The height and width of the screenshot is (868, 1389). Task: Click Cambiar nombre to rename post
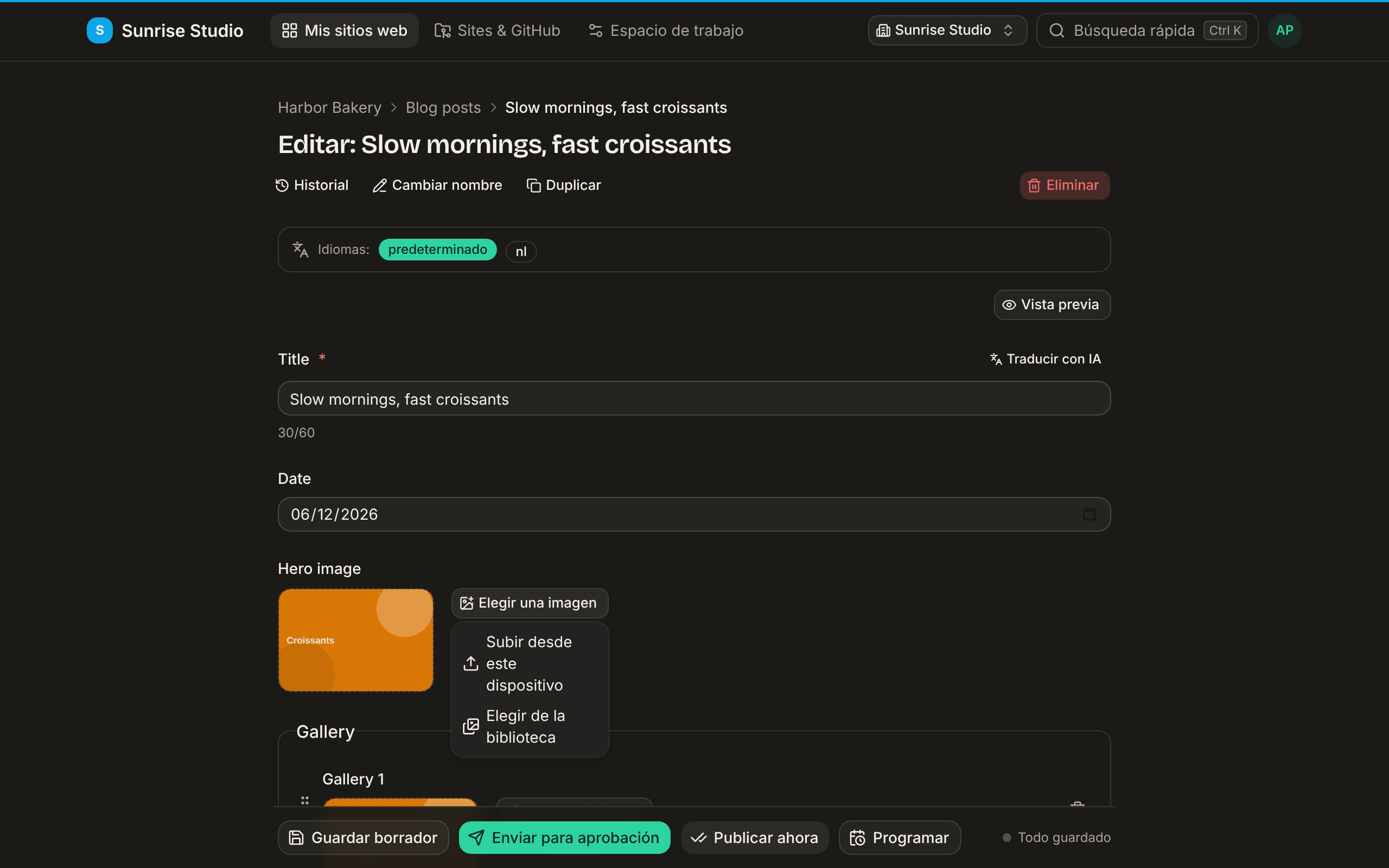(x=437, y=186)
